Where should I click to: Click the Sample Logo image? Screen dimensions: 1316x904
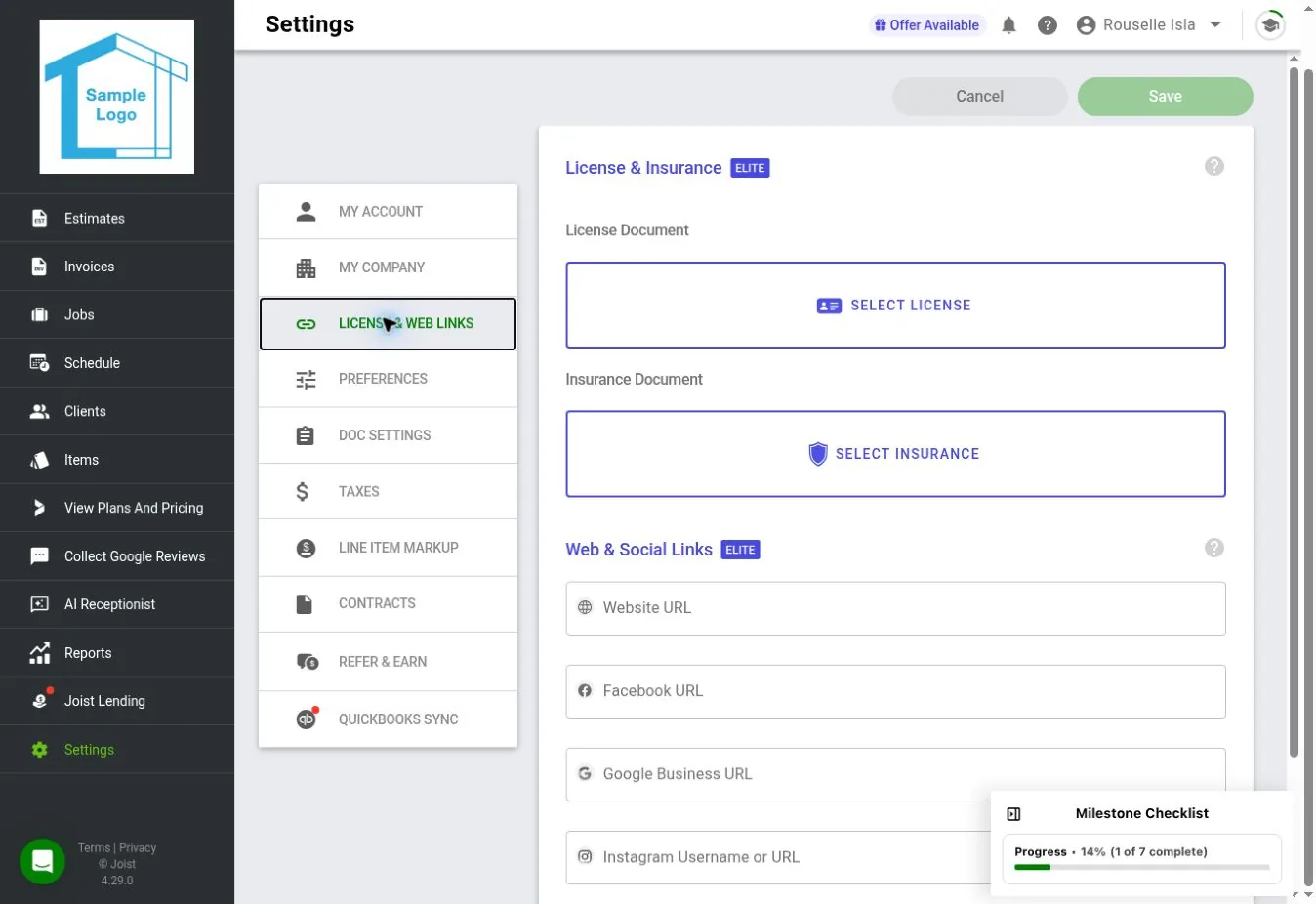117,97
